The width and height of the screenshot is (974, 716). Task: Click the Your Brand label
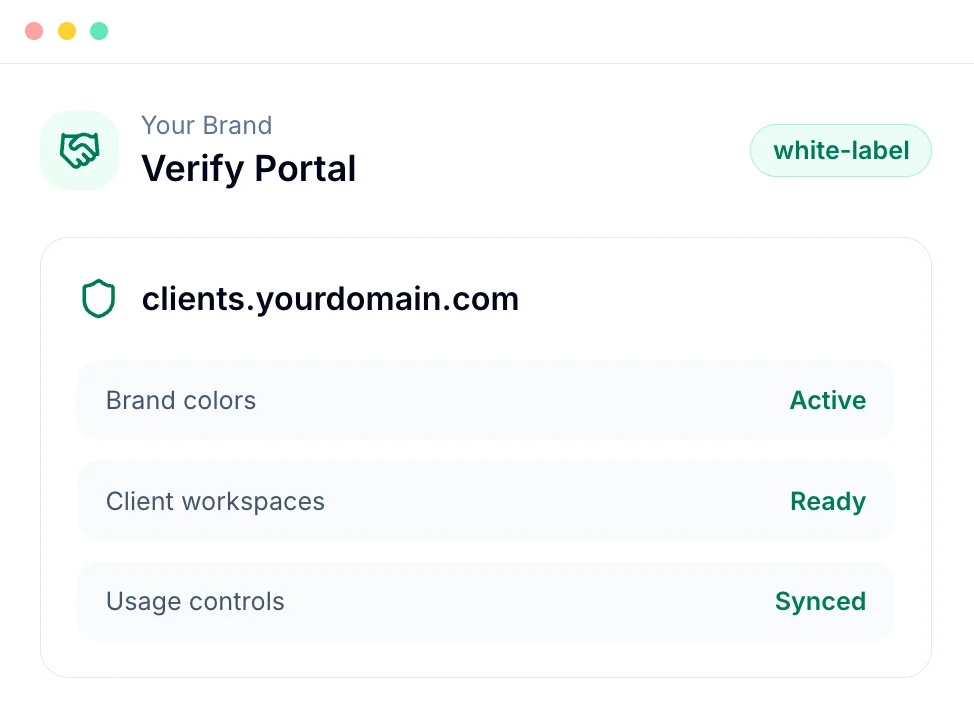(206, 125)
